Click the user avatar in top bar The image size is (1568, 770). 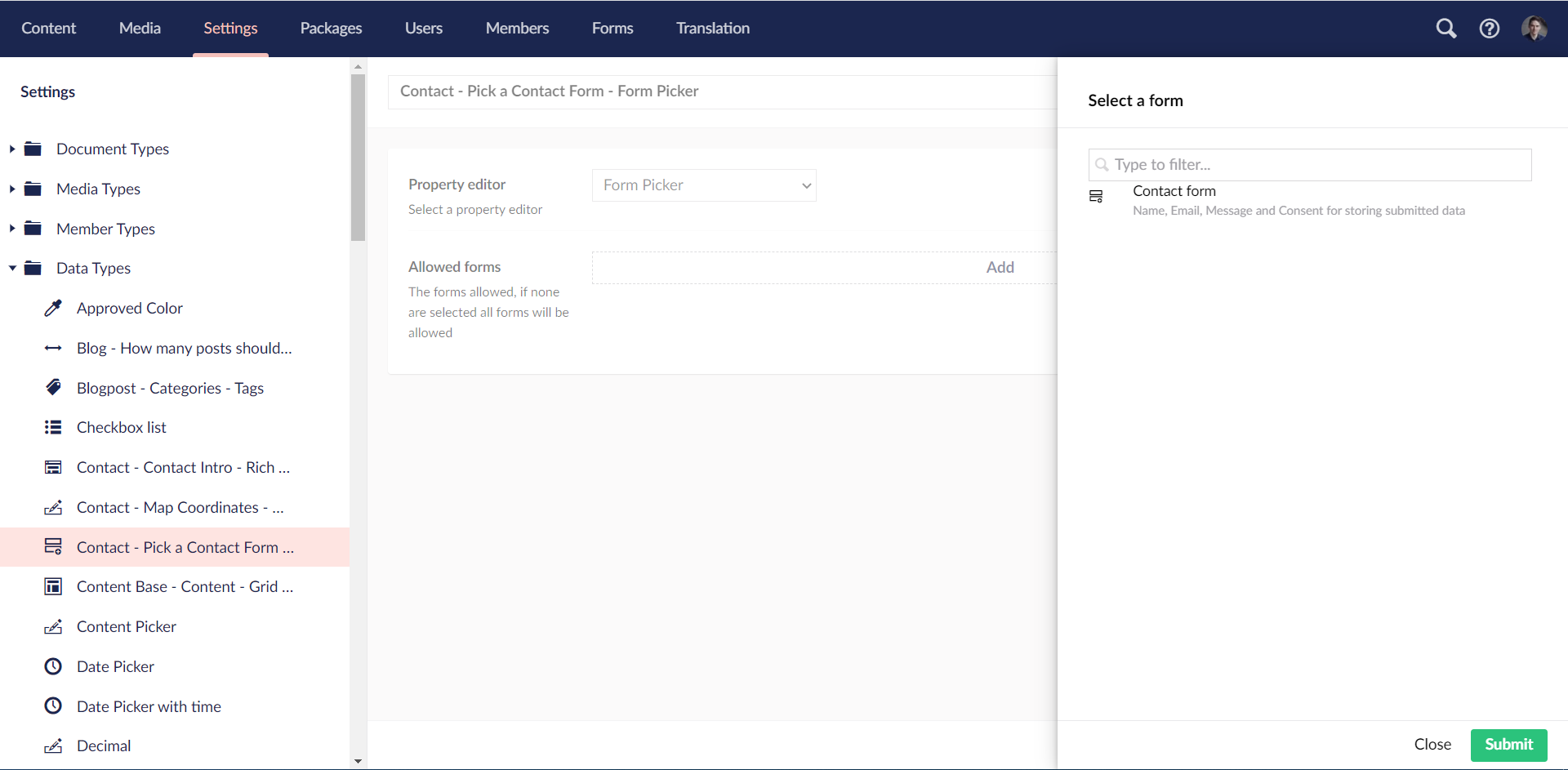coord(1536,28)
